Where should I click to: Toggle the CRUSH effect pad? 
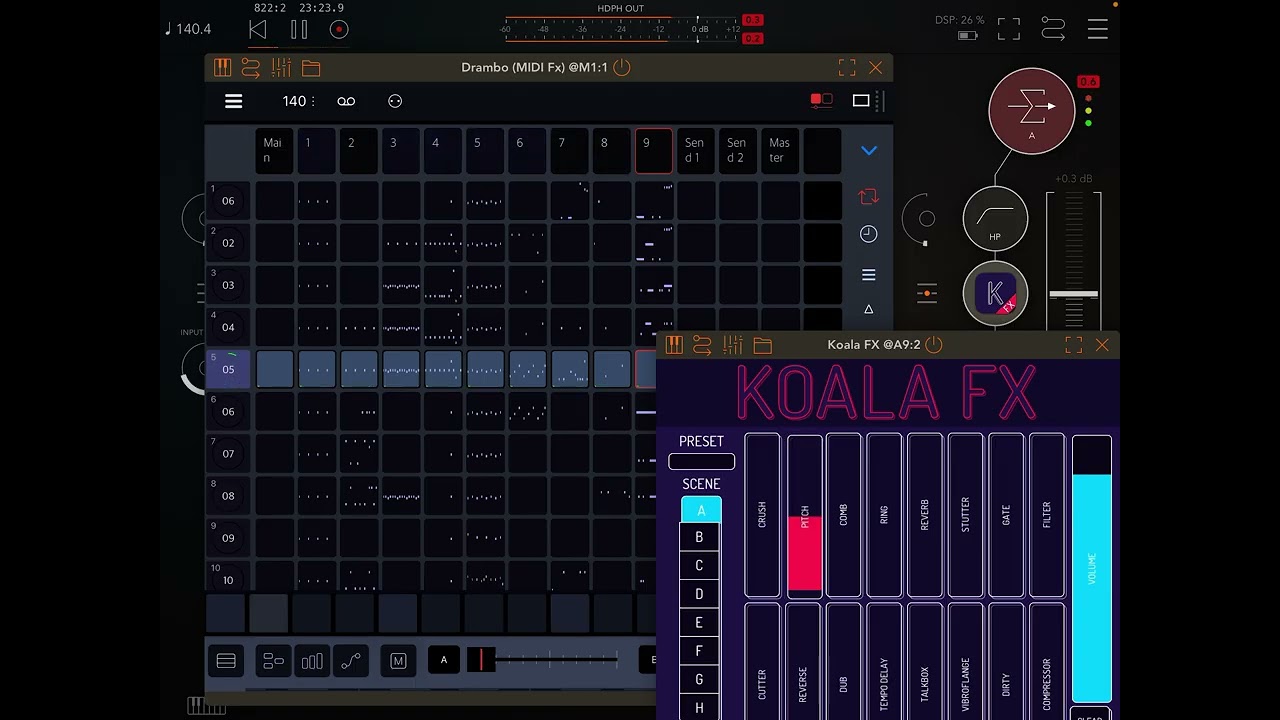coord(762,516)
